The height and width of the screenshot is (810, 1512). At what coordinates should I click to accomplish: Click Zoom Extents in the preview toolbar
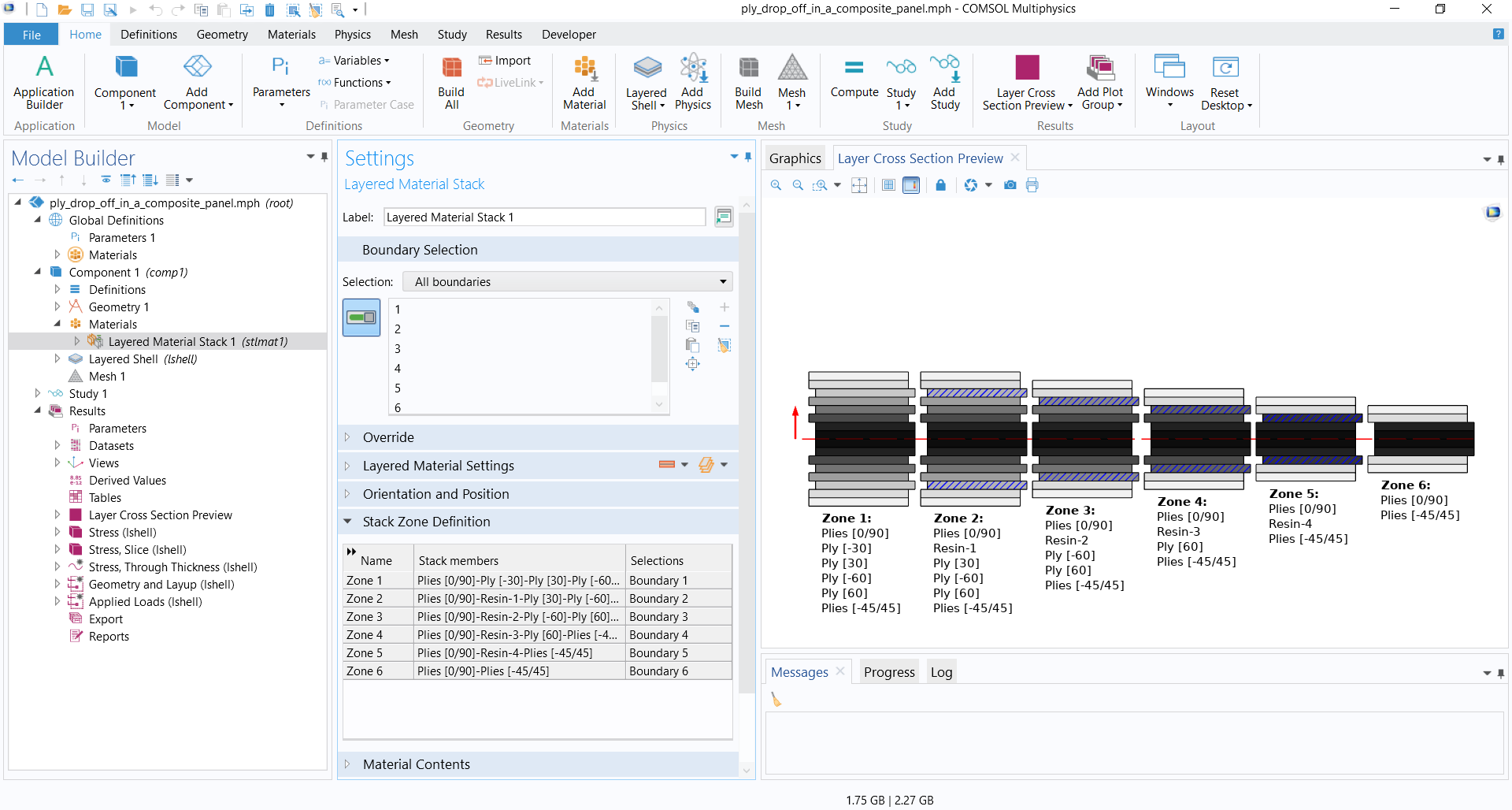859,185
